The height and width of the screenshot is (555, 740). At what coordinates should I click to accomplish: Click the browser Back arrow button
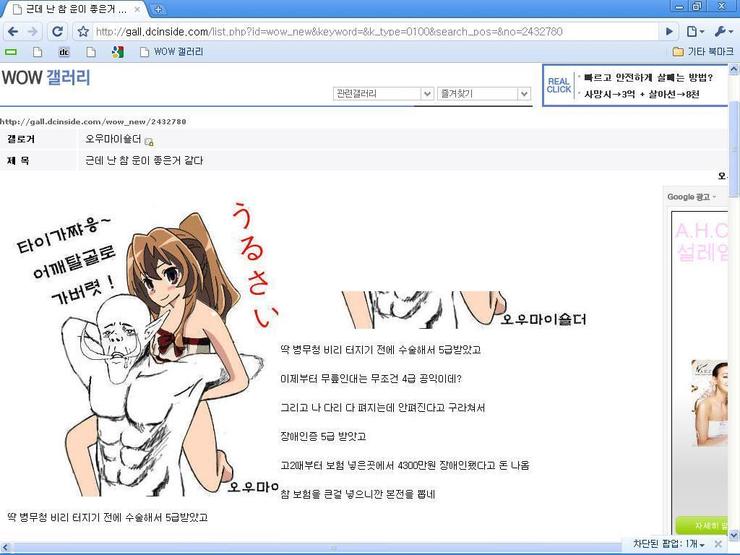tap(13, 32)
